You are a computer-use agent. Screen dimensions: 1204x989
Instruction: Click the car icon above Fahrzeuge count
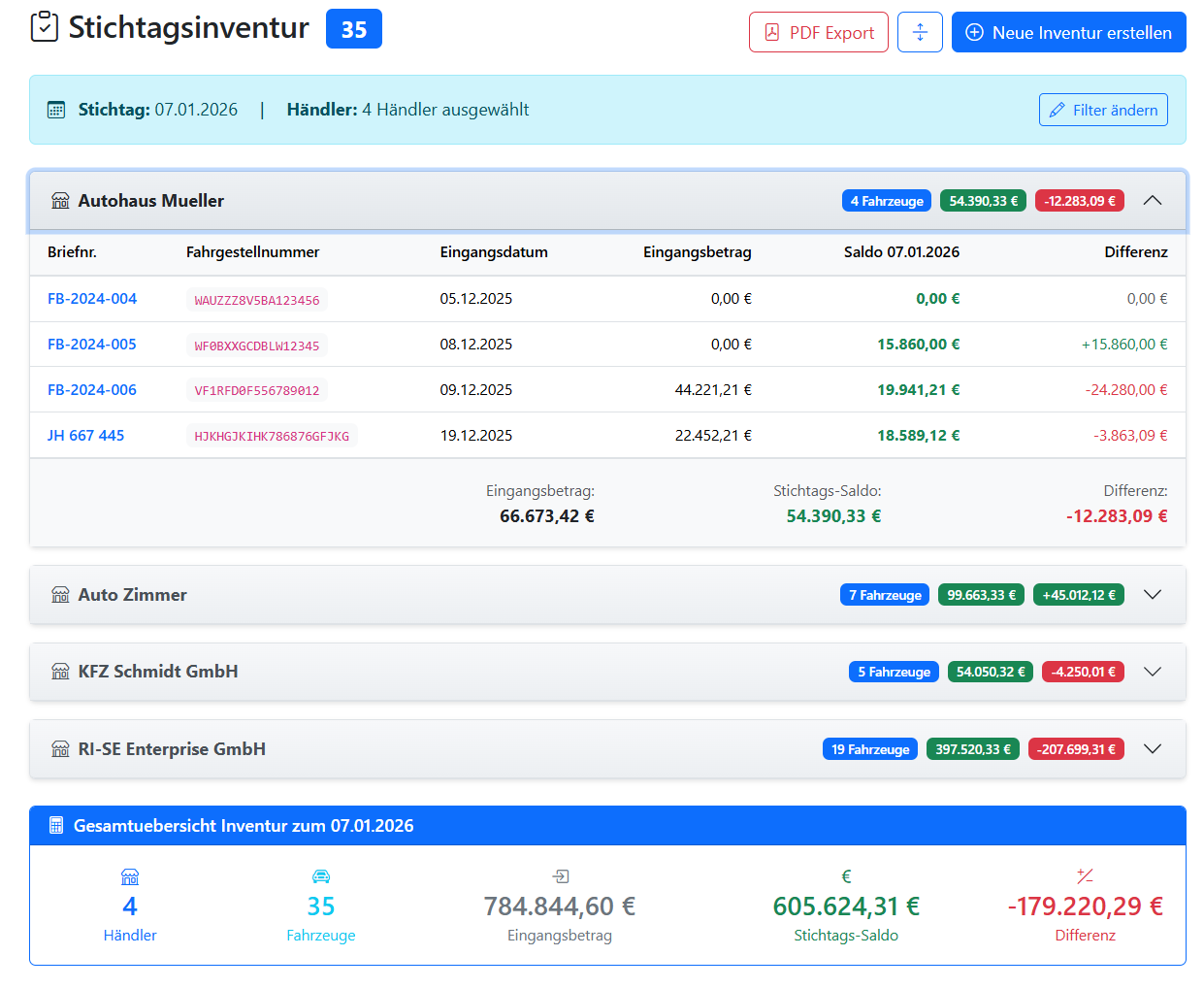(321, 876)
